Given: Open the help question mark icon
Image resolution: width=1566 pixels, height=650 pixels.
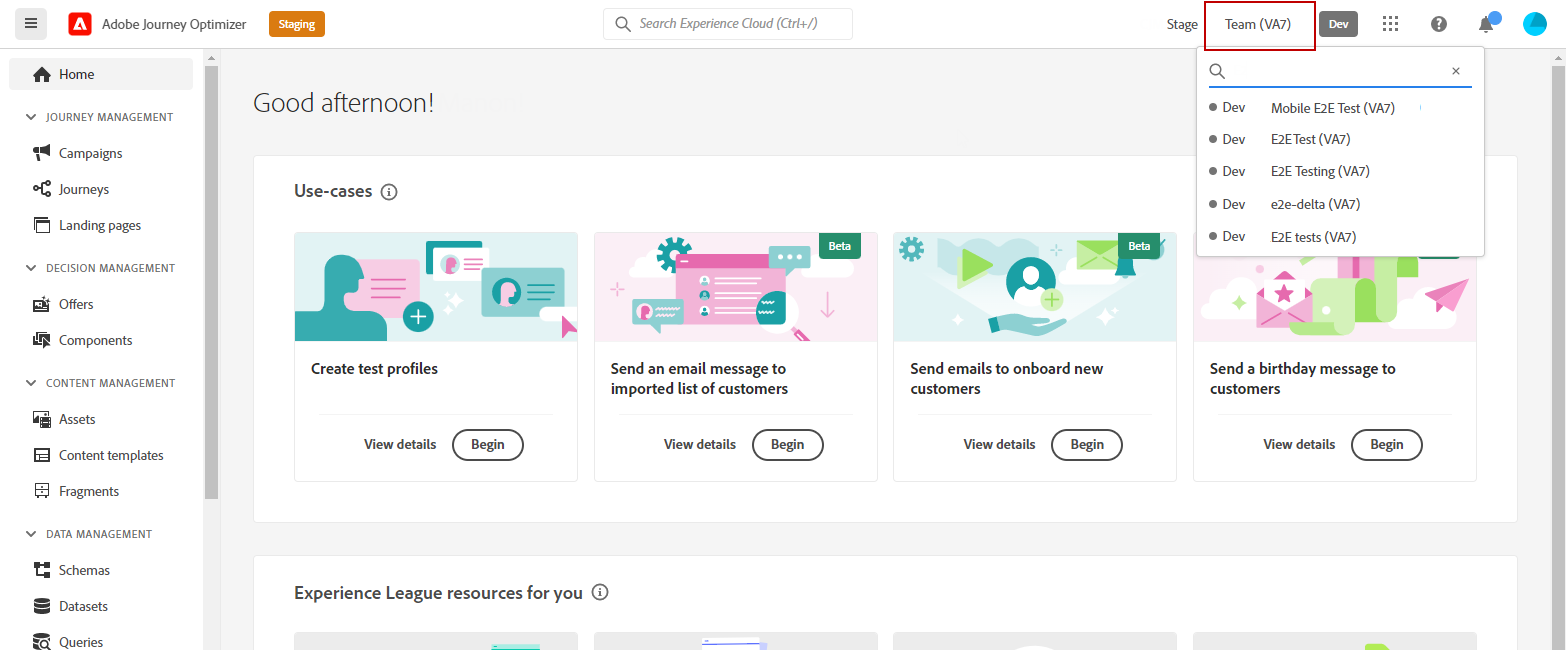Looking at the screenshot, I should click(x=1439, y=24).
